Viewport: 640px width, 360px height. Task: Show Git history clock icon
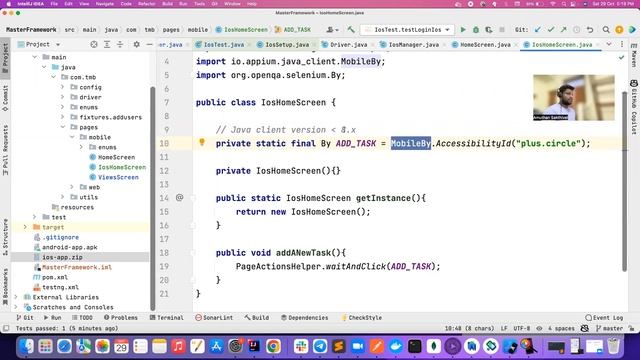[576, 30]
